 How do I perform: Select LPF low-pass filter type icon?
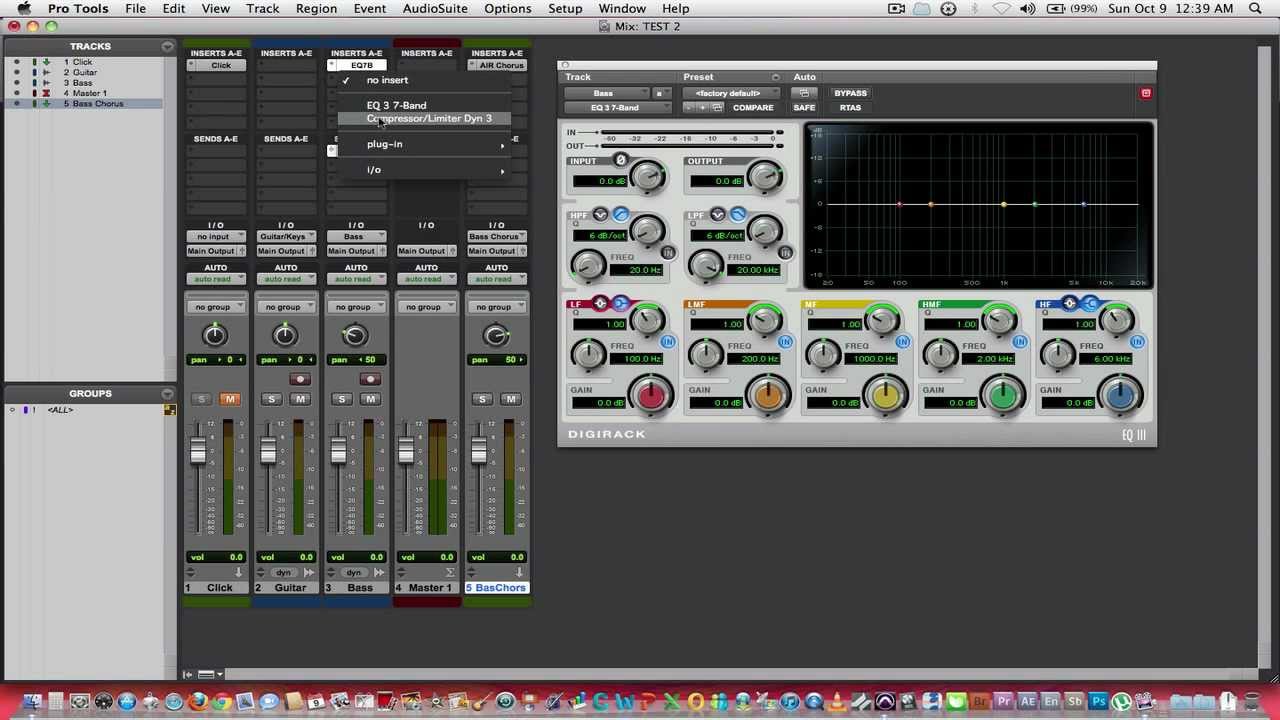738,215
